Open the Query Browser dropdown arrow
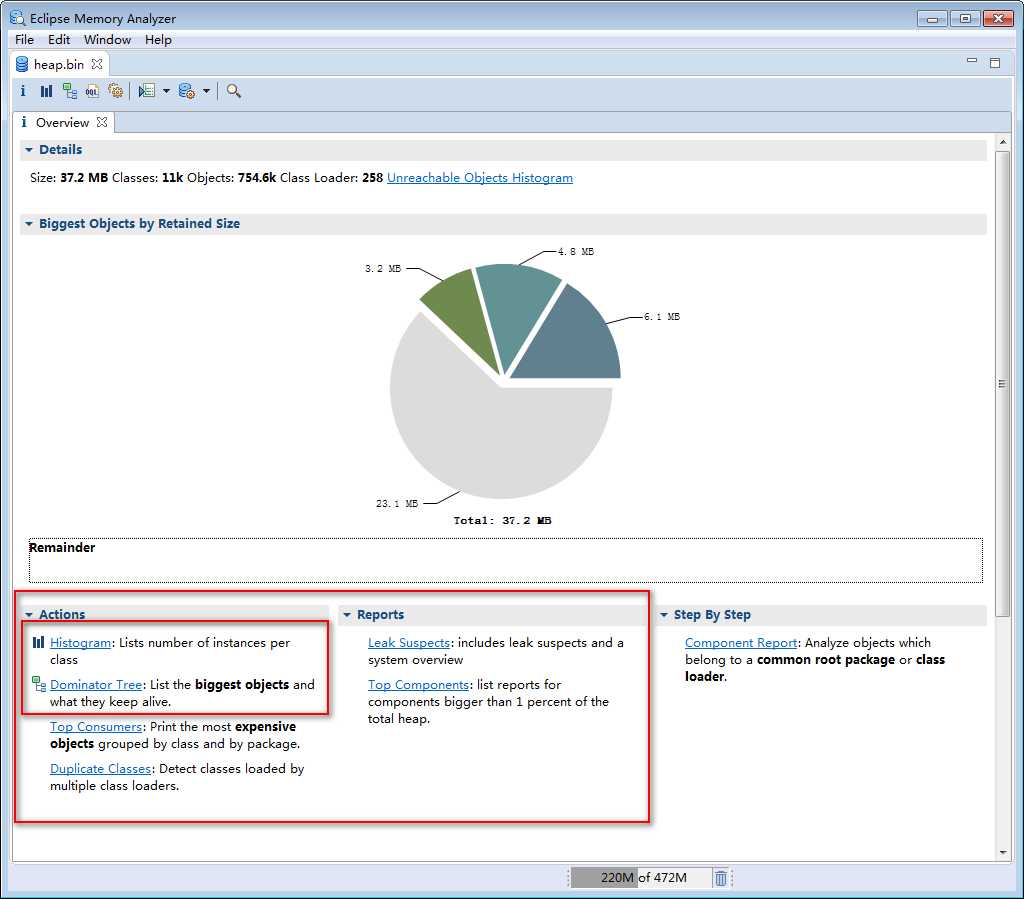Viewport: 1024px width, 899px height. (x=206, y=91)
